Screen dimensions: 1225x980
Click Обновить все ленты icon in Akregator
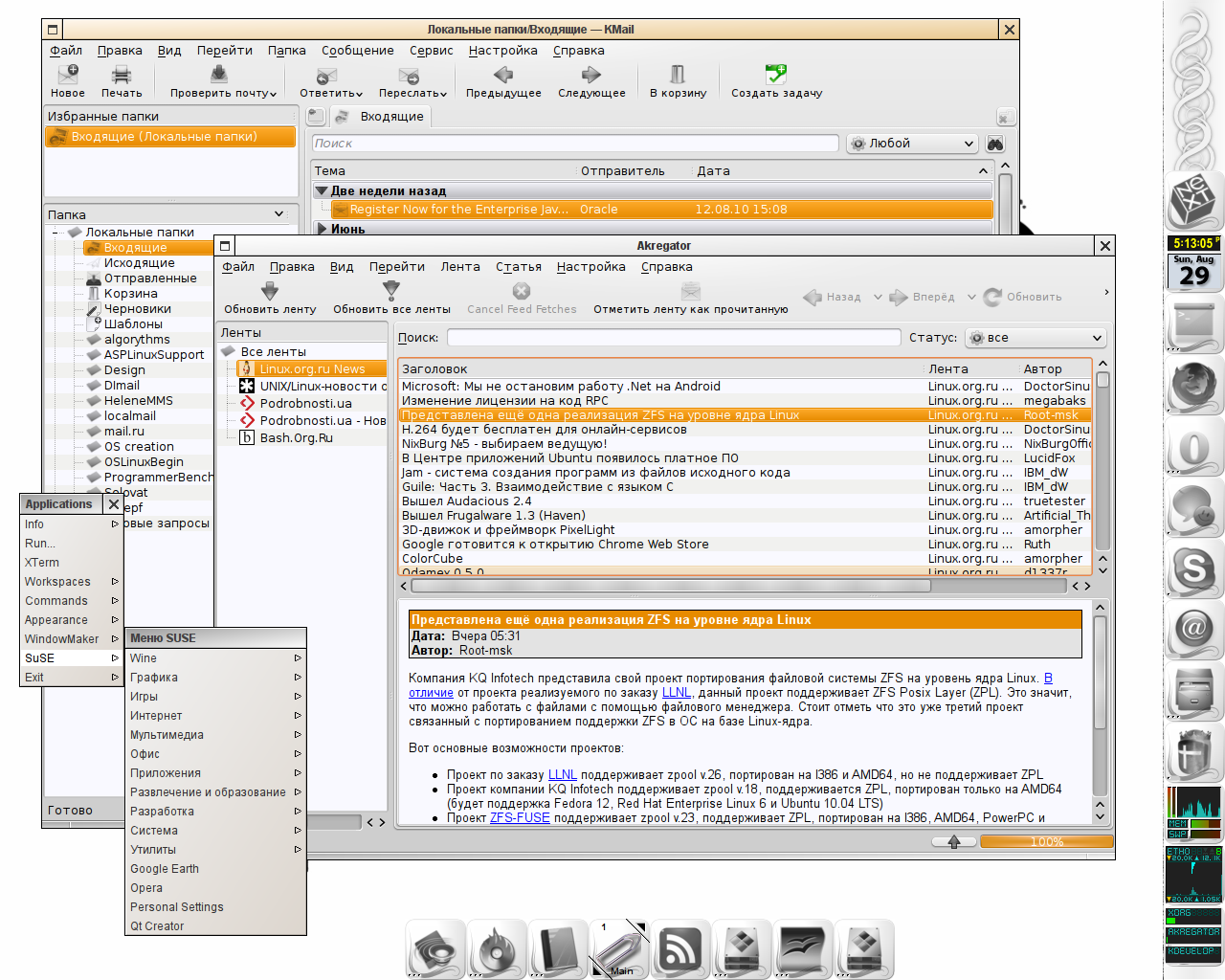[391, 291]
